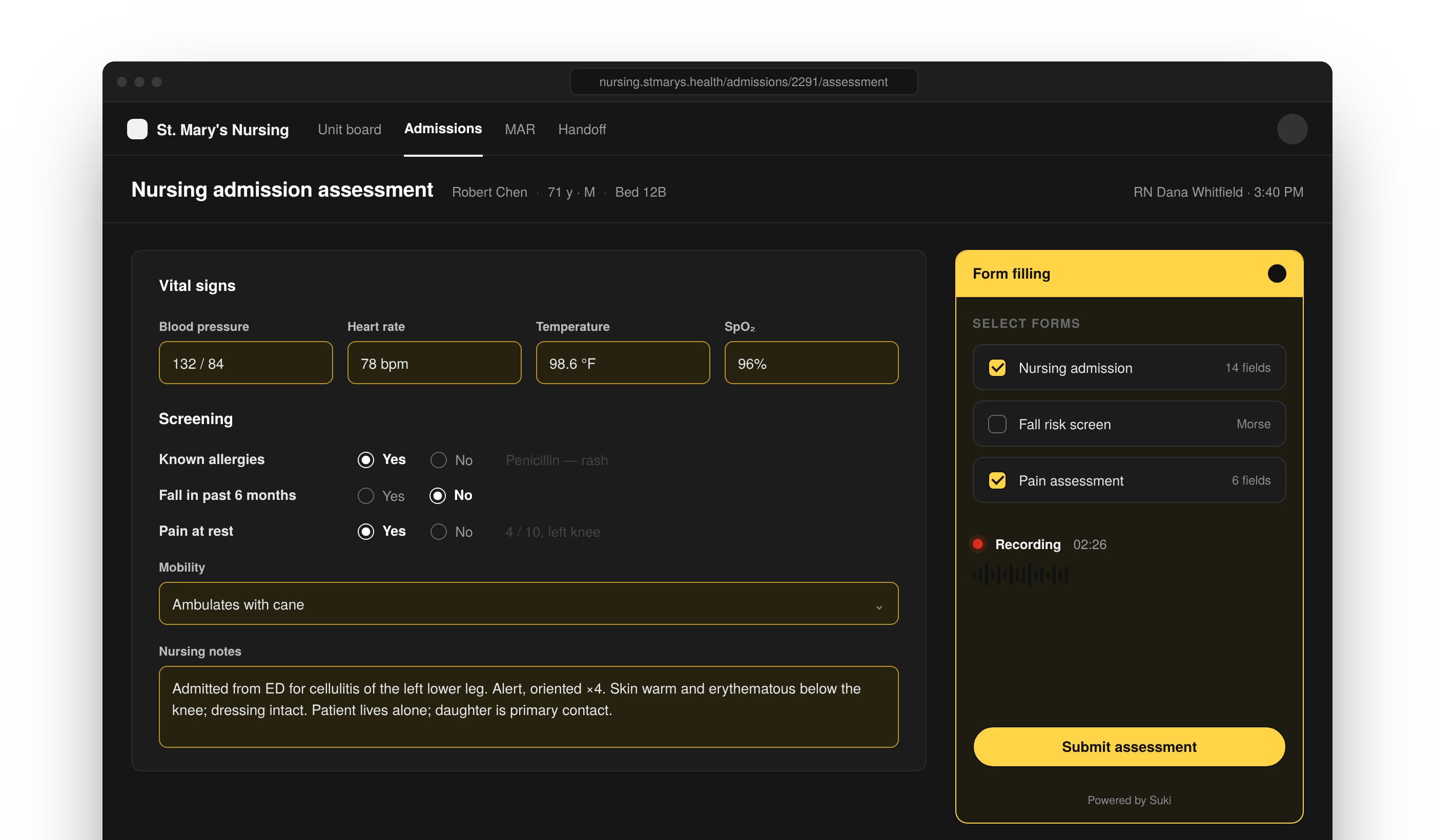This screenshot has width=1435, height=840.
Task: Click the SpO₂ field
Action: (811, 363)
